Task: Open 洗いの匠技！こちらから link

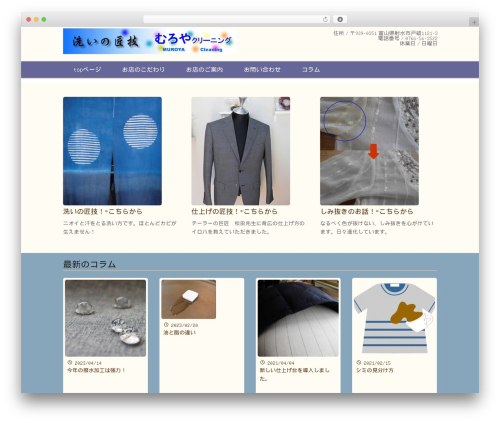Action: (x=103, y=211)
